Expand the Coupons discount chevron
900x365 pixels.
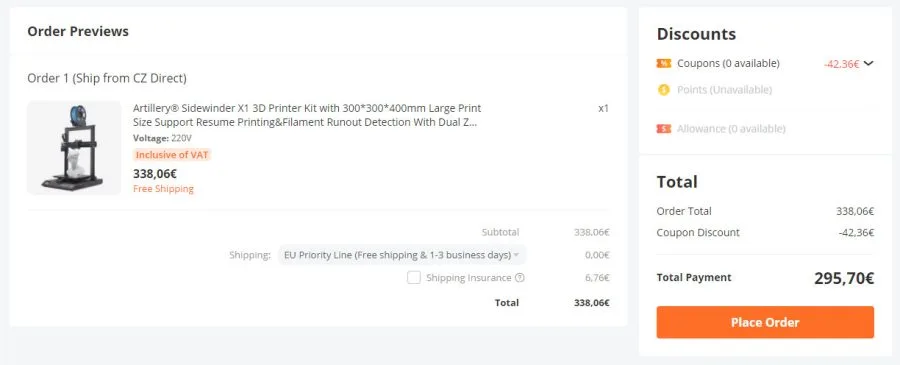point(868,64)
